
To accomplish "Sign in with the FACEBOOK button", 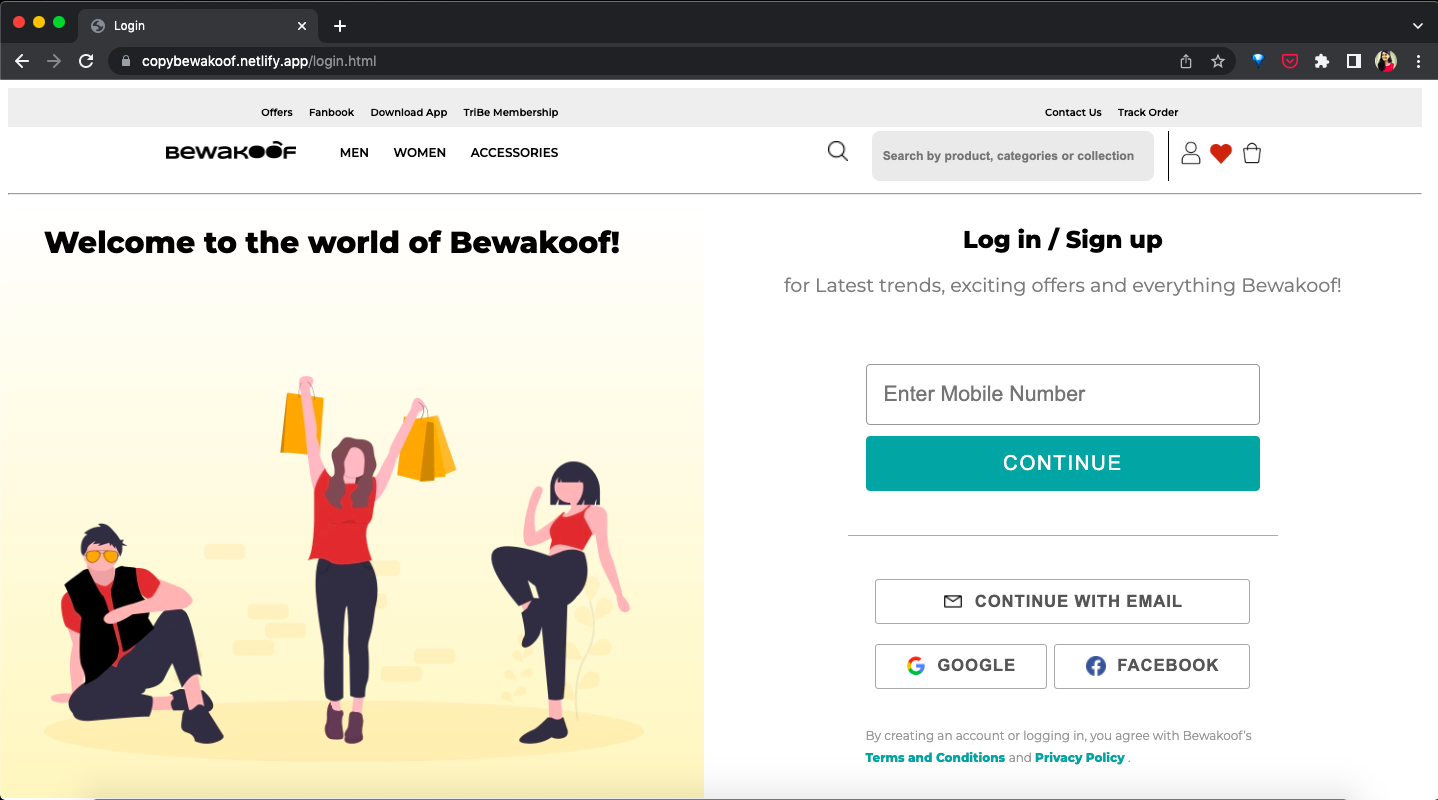I will click(x=1152, y=666).
